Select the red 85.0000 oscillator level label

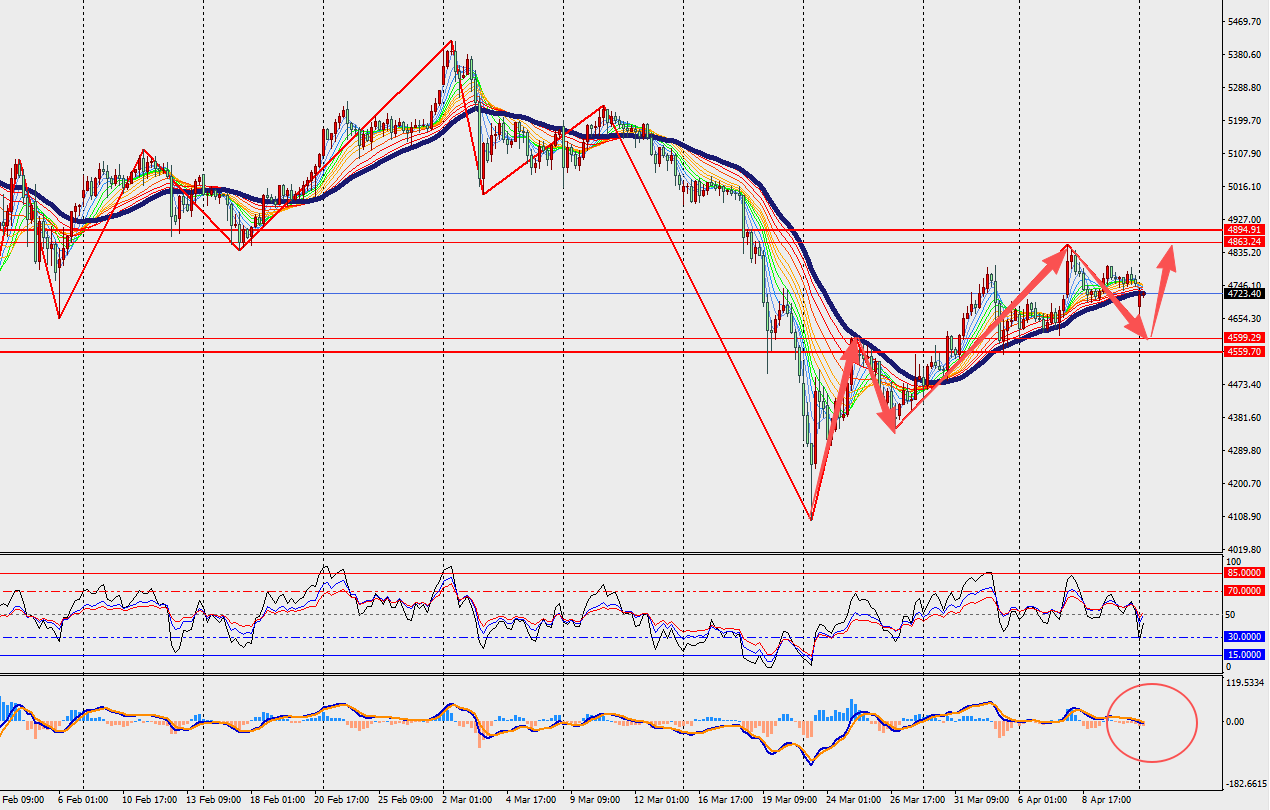[1243, 573]
